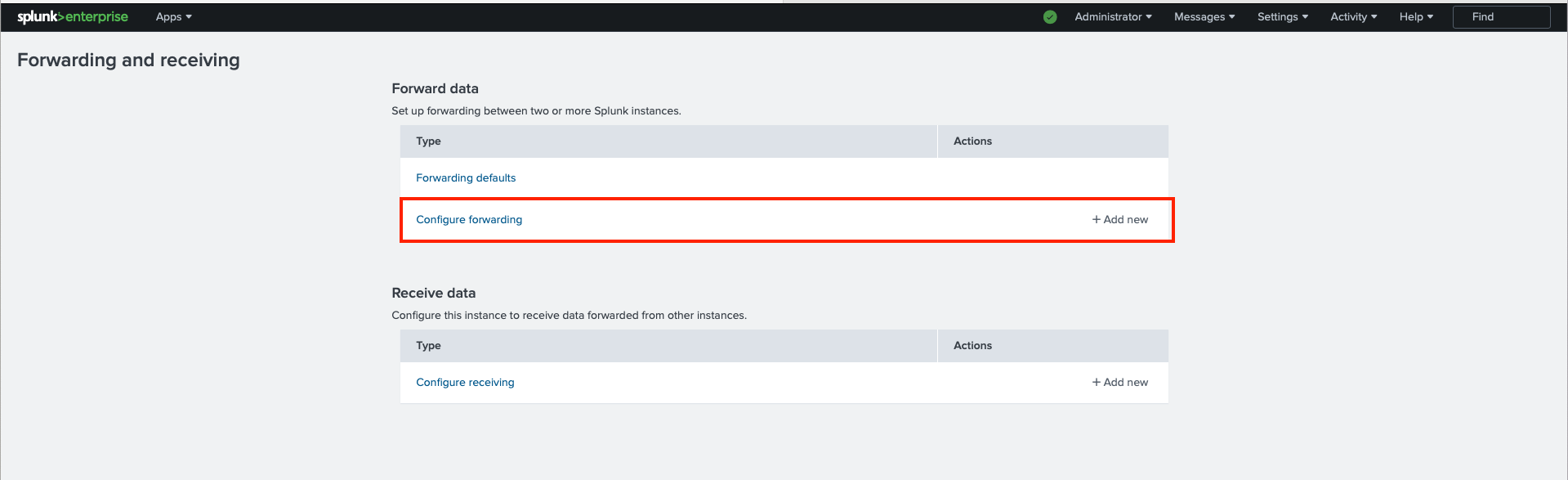
Task: Click 'Configure this instance to receive data' description
Action: pos(569,315)
